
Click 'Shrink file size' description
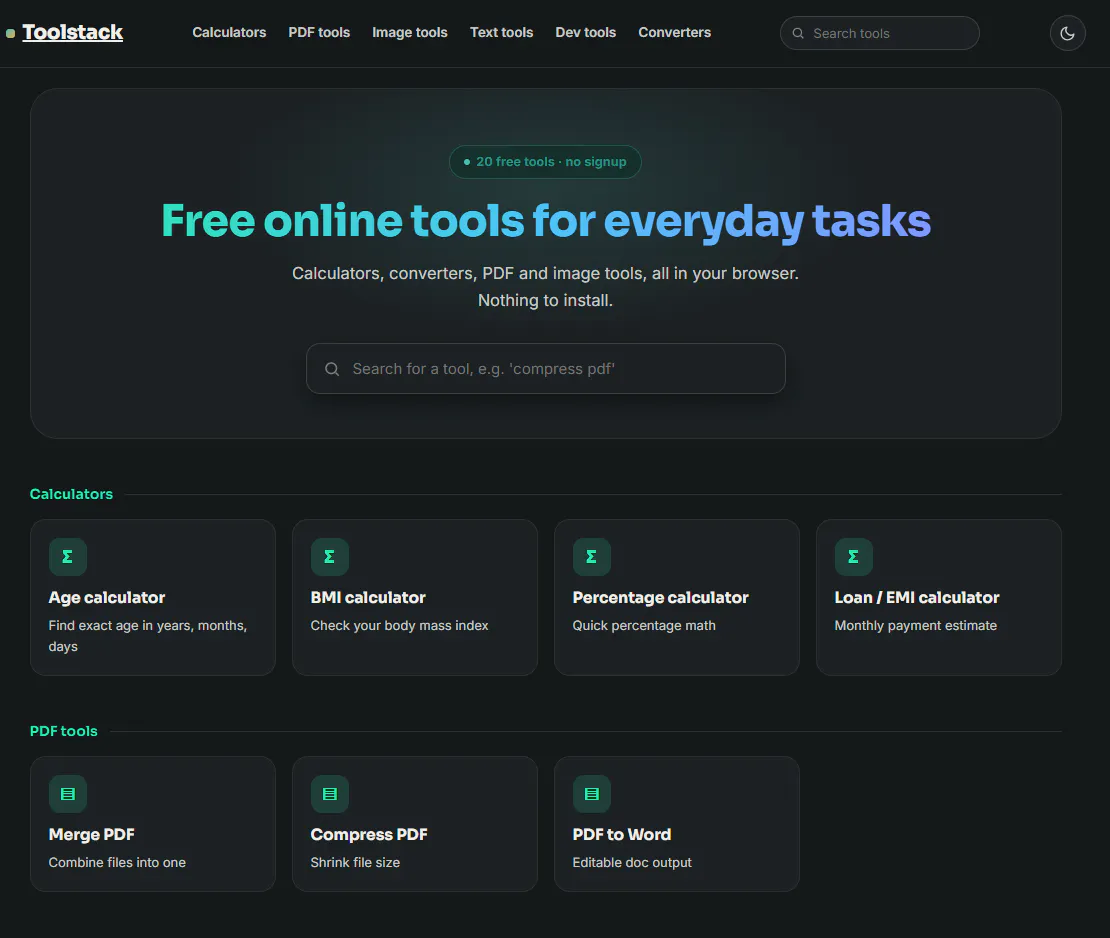[355, 863]
